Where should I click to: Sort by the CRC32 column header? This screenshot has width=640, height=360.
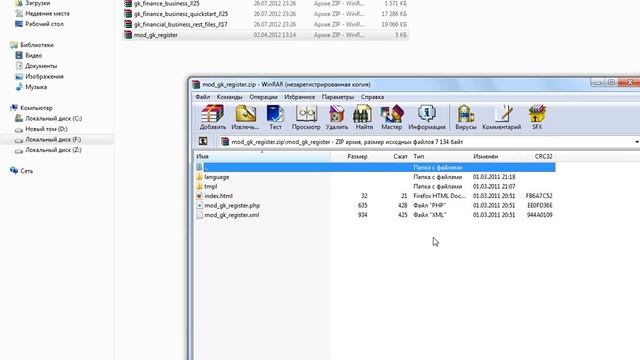click(538, 156)
